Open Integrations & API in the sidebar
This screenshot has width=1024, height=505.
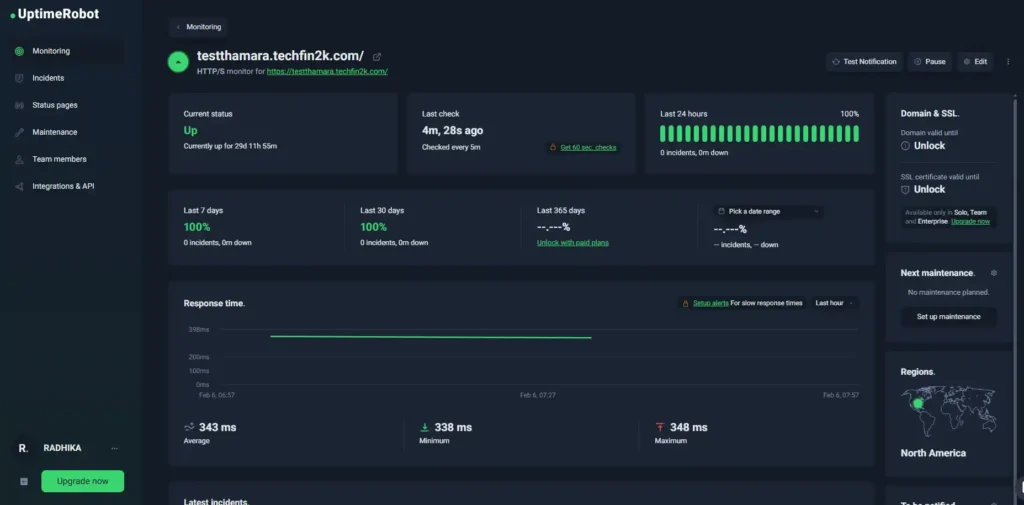point(66,186)
